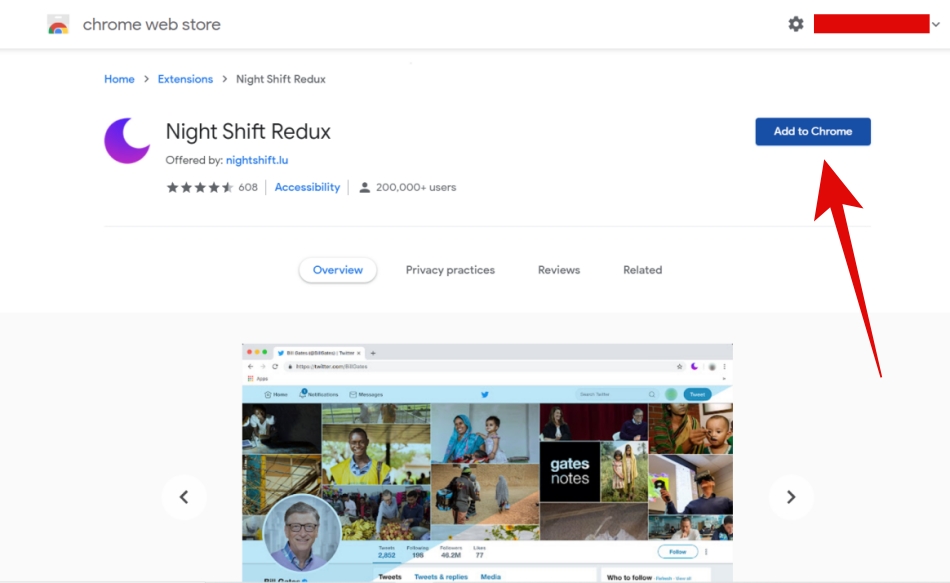Click Add to Chrome button

tap(812, 132)
